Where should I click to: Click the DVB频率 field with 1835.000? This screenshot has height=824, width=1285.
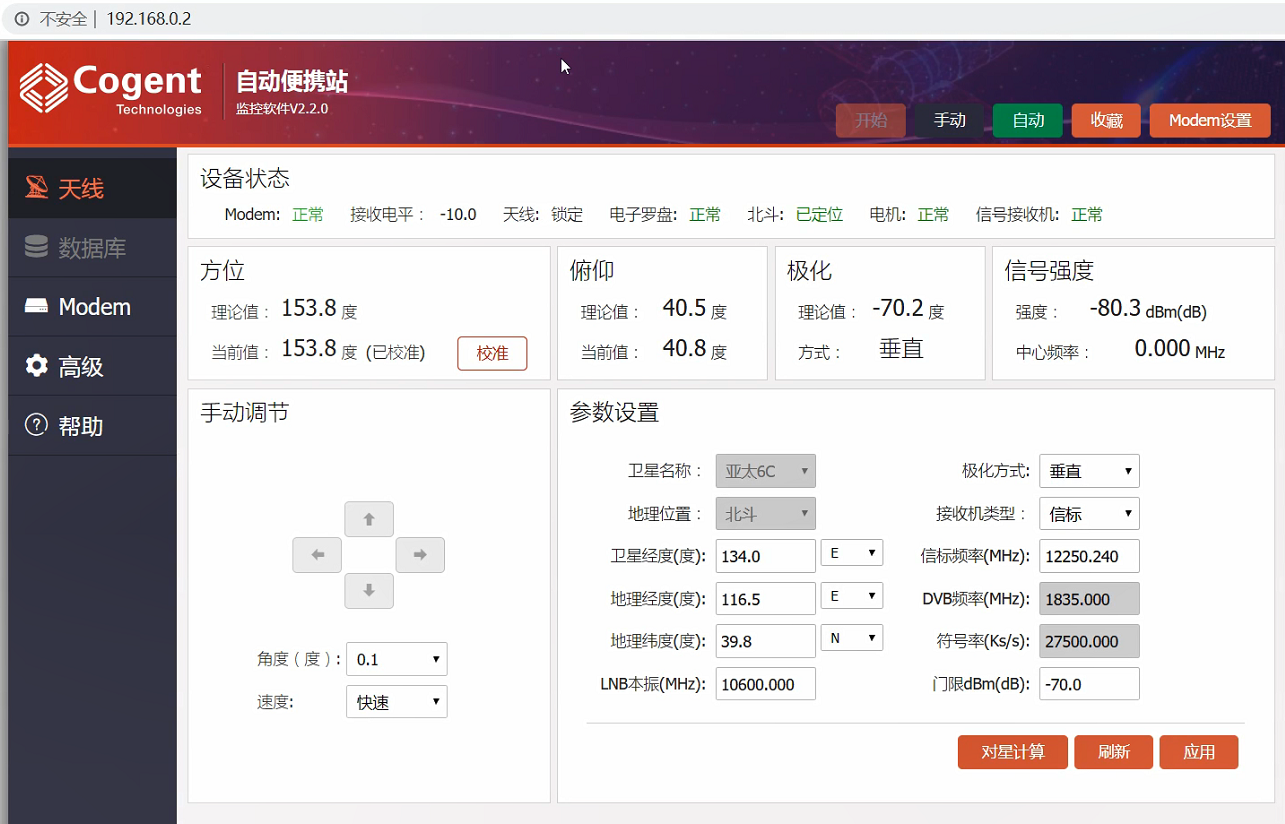coord(1090,599)
